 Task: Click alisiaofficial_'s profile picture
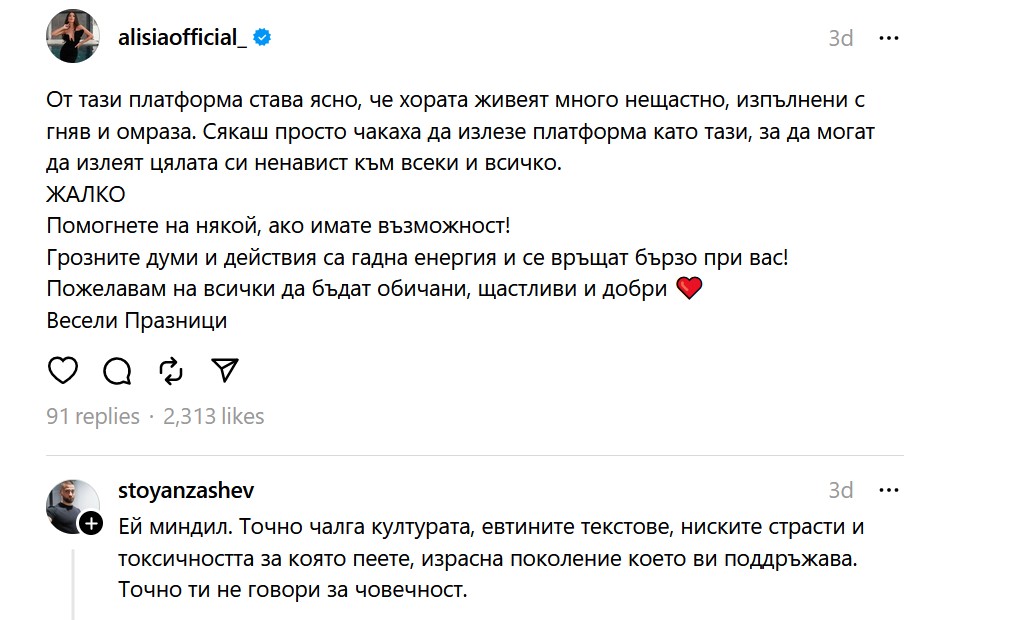71,38
